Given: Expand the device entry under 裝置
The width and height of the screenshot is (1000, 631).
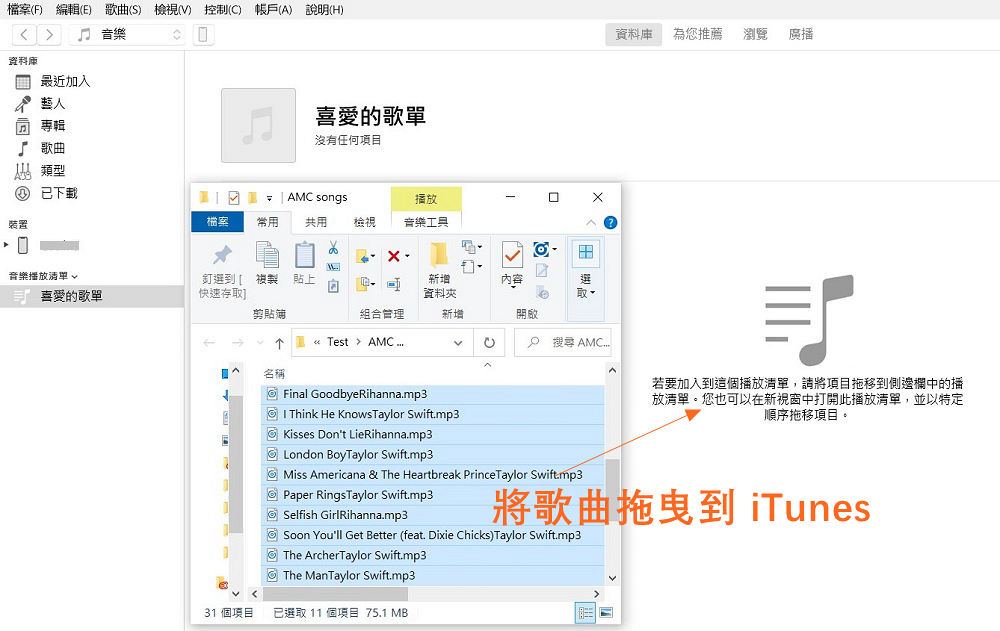Looking at the screenshot, I should point(6,245).
